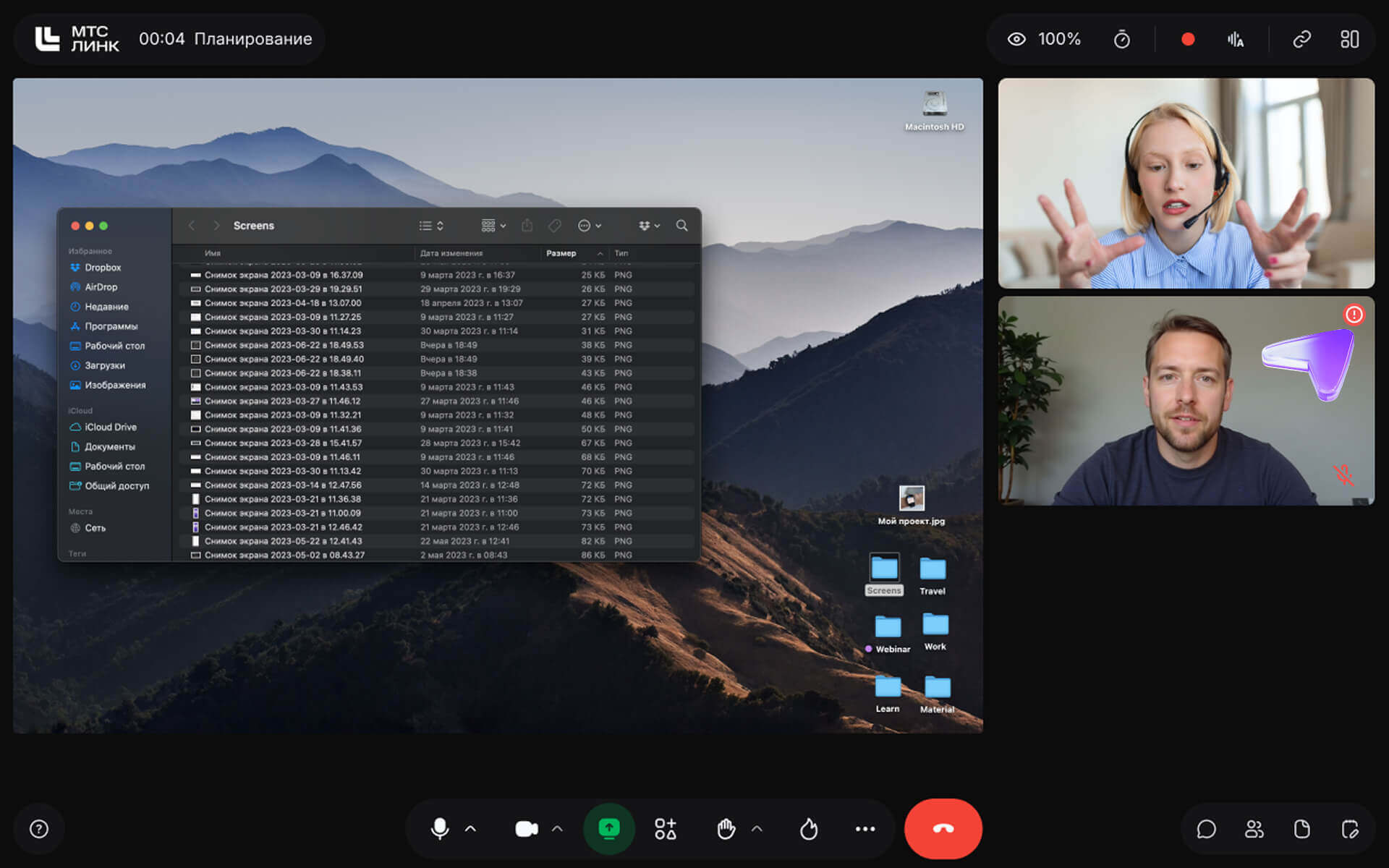Open the notes icon at the bottom right
The width and height of the screenshot is (1389, 868).
click(1349, 829)
